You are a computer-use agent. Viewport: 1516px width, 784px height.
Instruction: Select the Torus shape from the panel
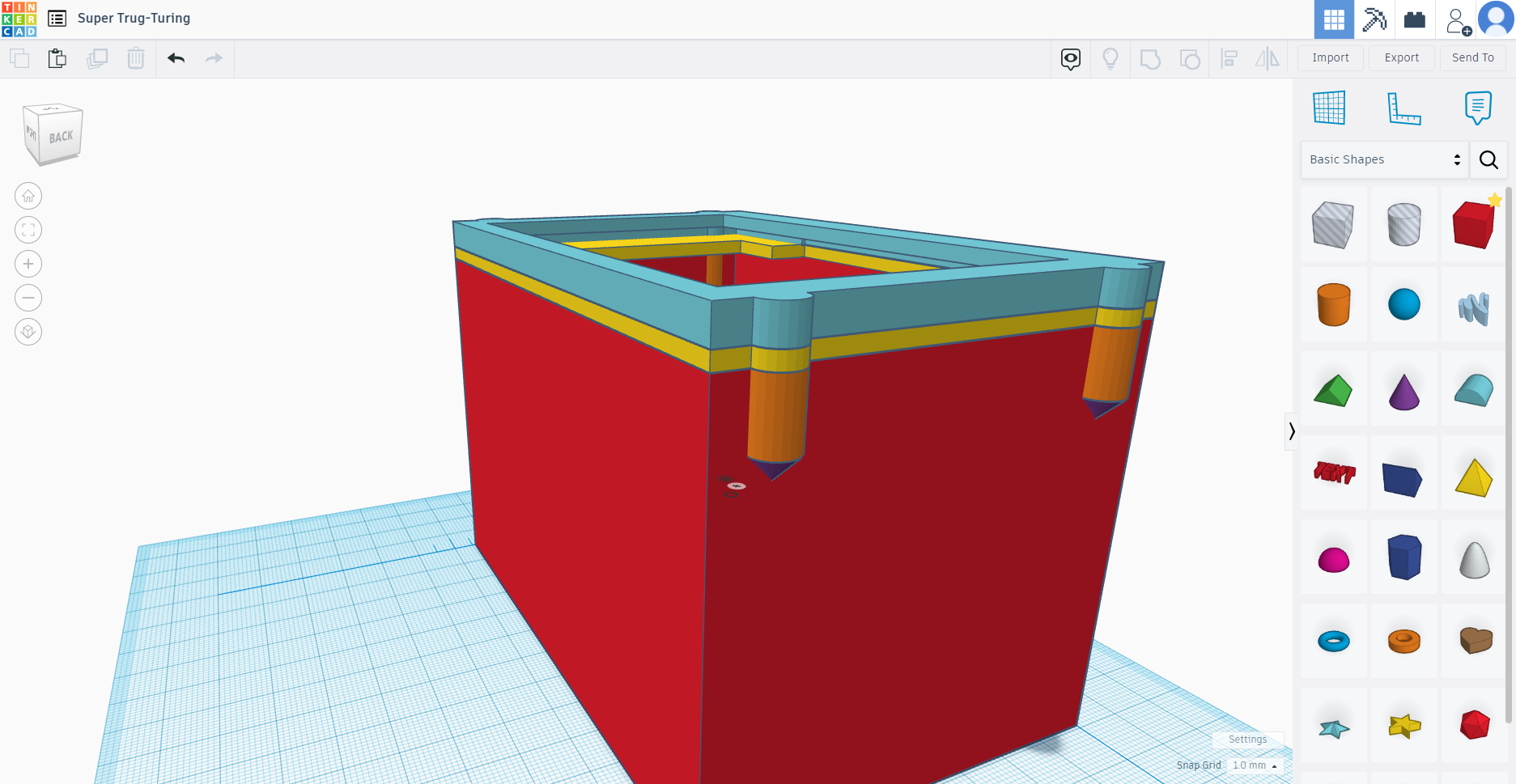click(x=1334, y=640)
